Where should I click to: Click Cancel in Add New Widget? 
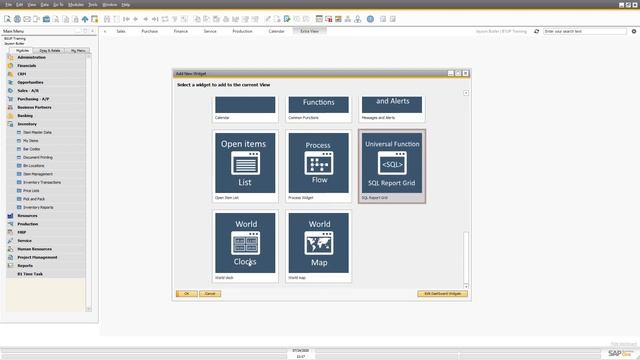click(x=210, y=293)
